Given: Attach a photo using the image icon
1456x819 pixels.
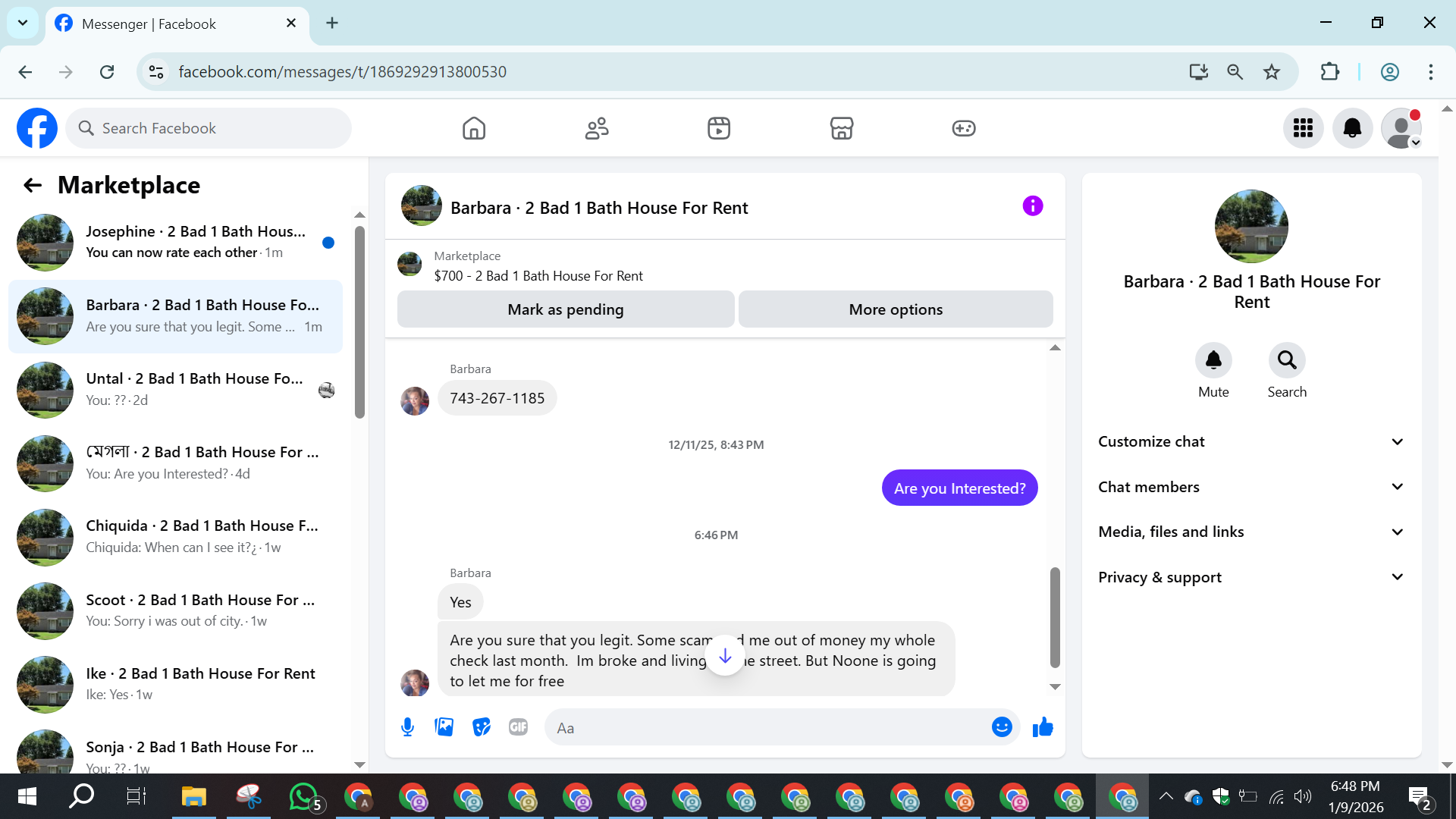Looking at the screenshot, I should [444, 728].
